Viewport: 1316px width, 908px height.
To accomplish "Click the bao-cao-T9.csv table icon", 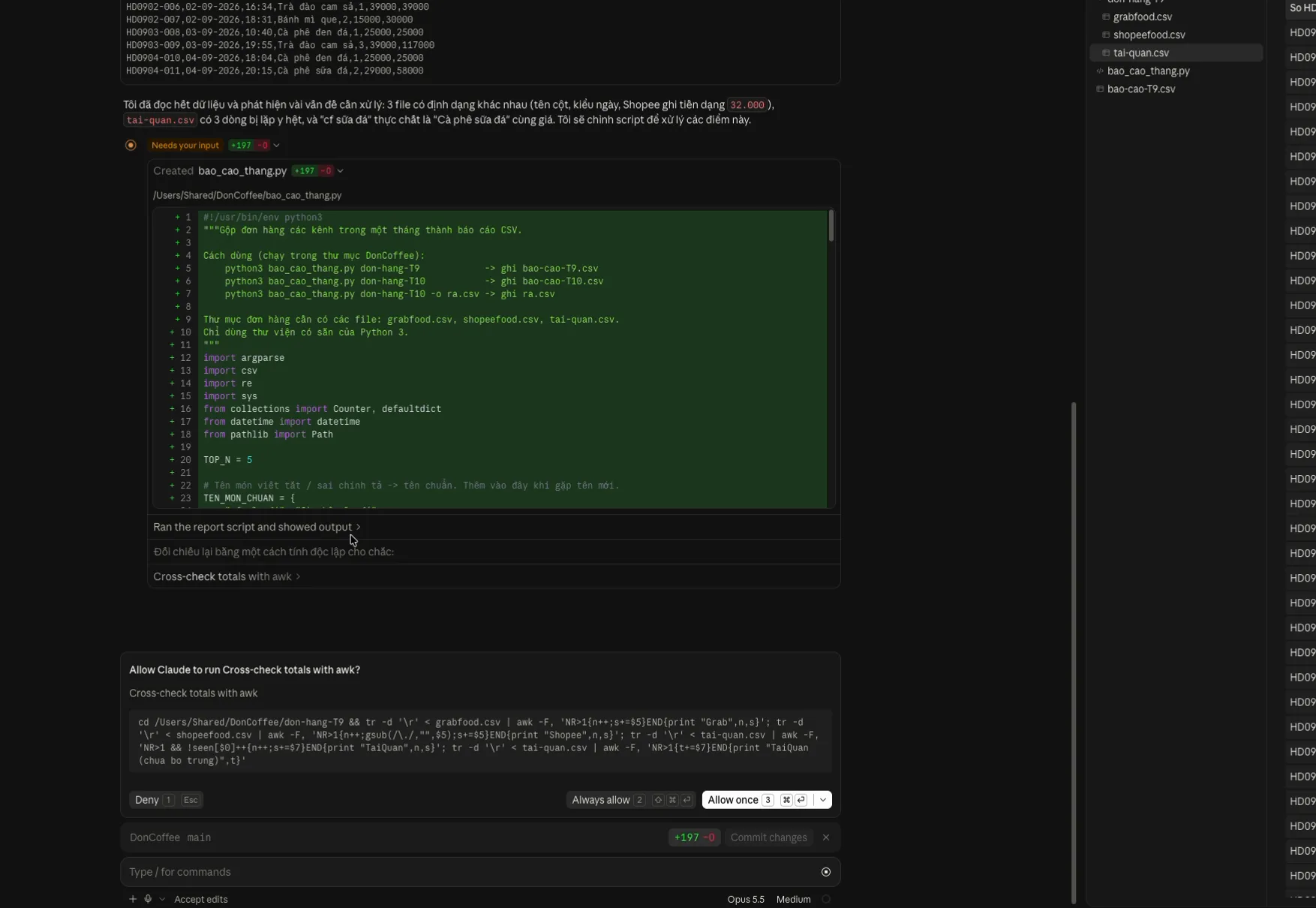I will [1100, 89].
